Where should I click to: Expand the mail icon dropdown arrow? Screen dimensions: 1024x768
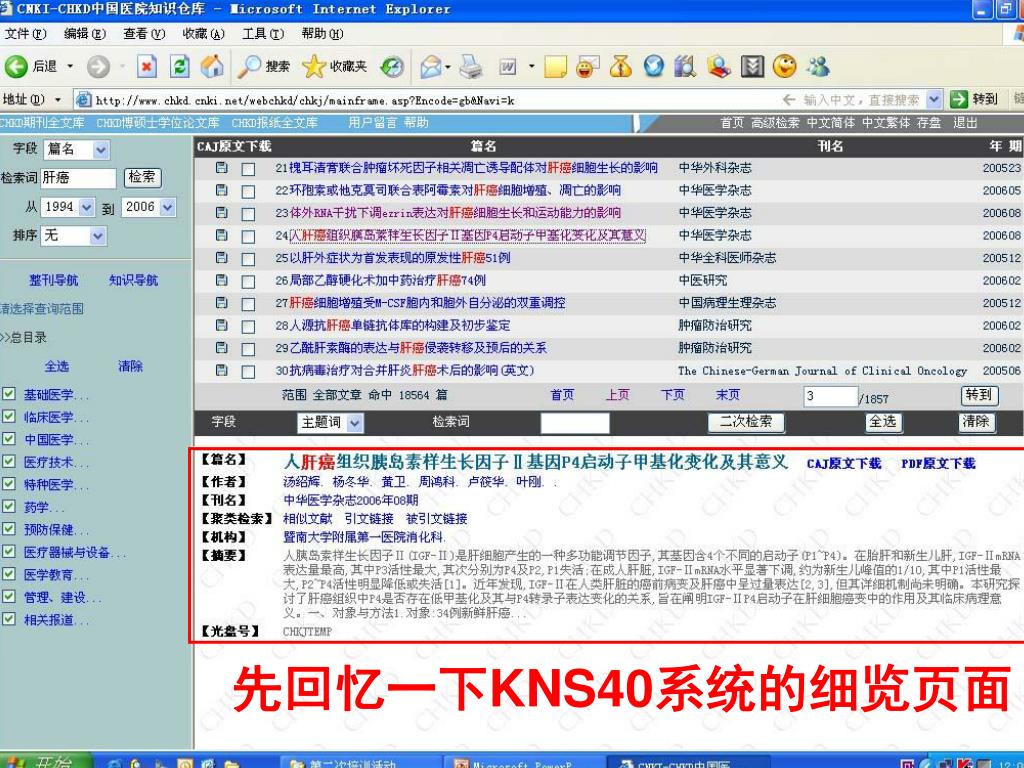(x=448, y=66)
